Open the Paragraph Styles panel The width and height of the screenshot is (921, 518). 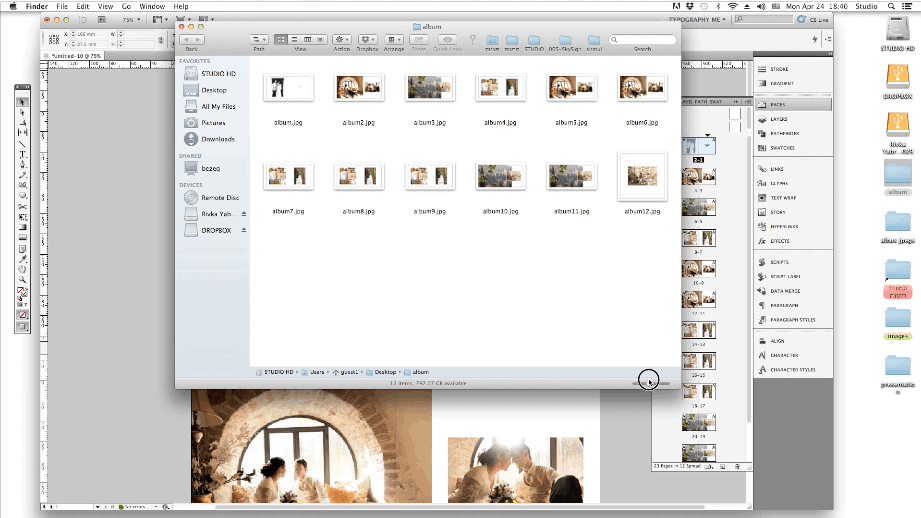792,320
